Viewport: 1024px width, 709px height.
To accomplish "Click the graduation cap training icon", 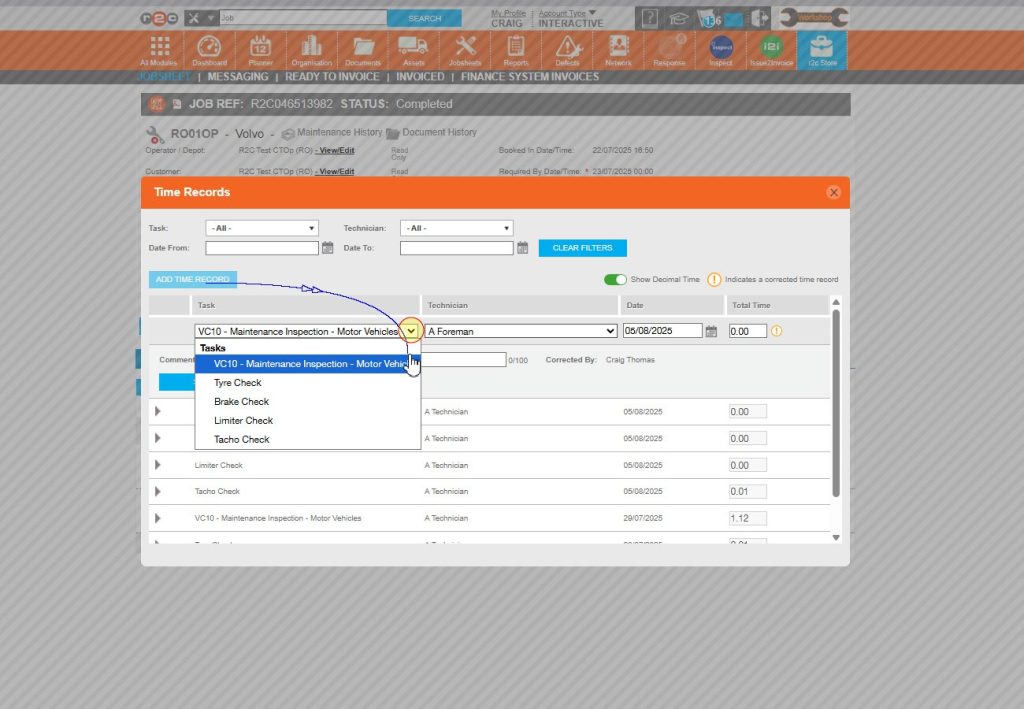I will (x=679, y=19).
